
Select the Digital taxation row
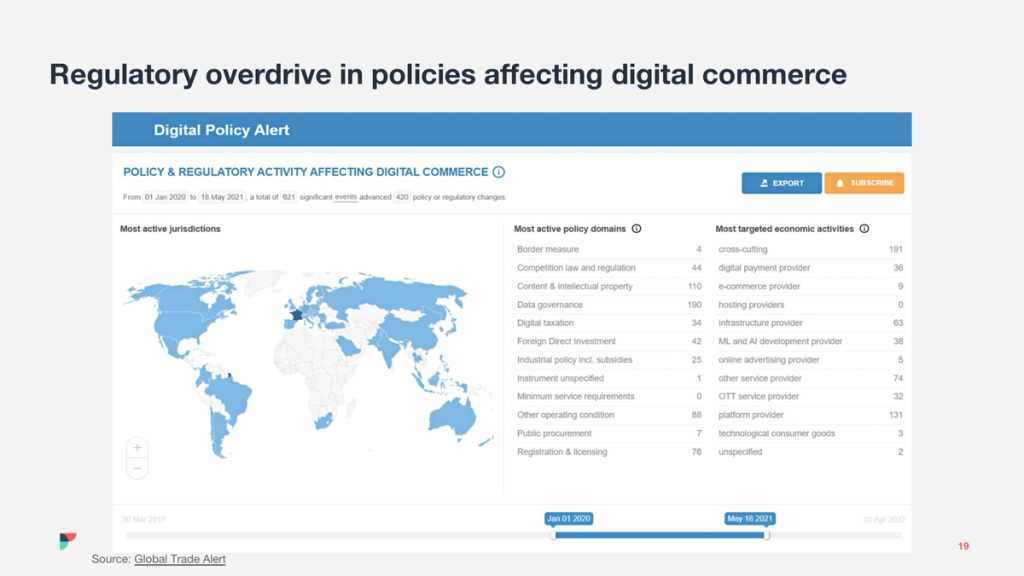pos(609,323)
